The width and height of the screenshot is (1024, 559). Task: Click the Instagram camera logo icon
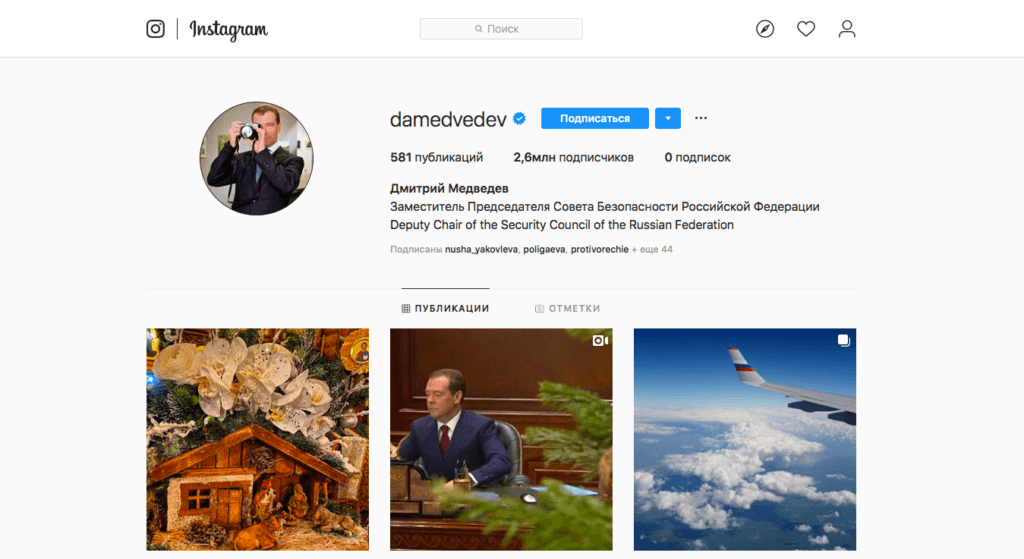[155, 29]
